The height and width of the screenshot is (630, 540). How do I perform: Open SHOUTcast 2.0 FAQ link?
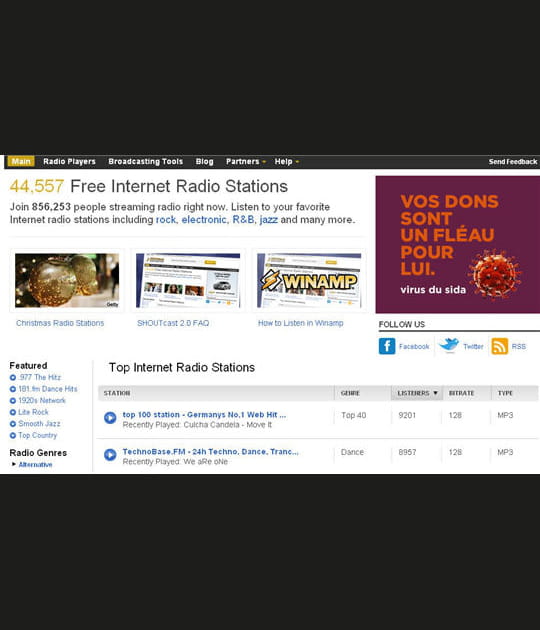(173, 323)
